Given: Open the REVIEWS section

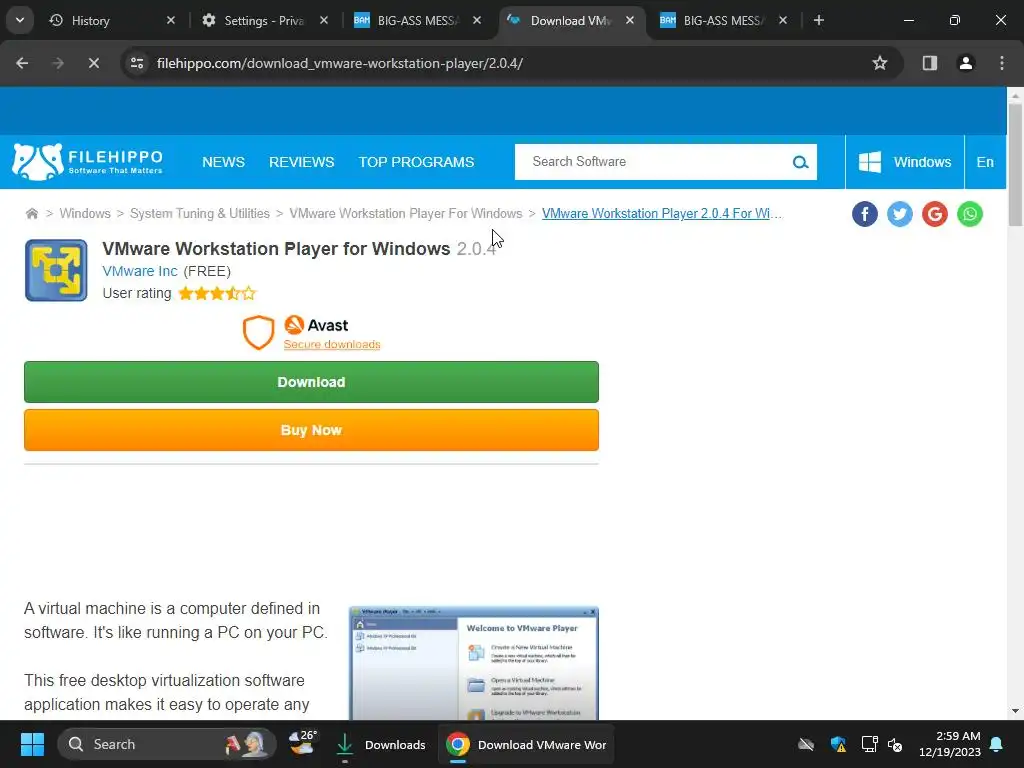Looking at the screenshot, I should click(x=302, y=162).
